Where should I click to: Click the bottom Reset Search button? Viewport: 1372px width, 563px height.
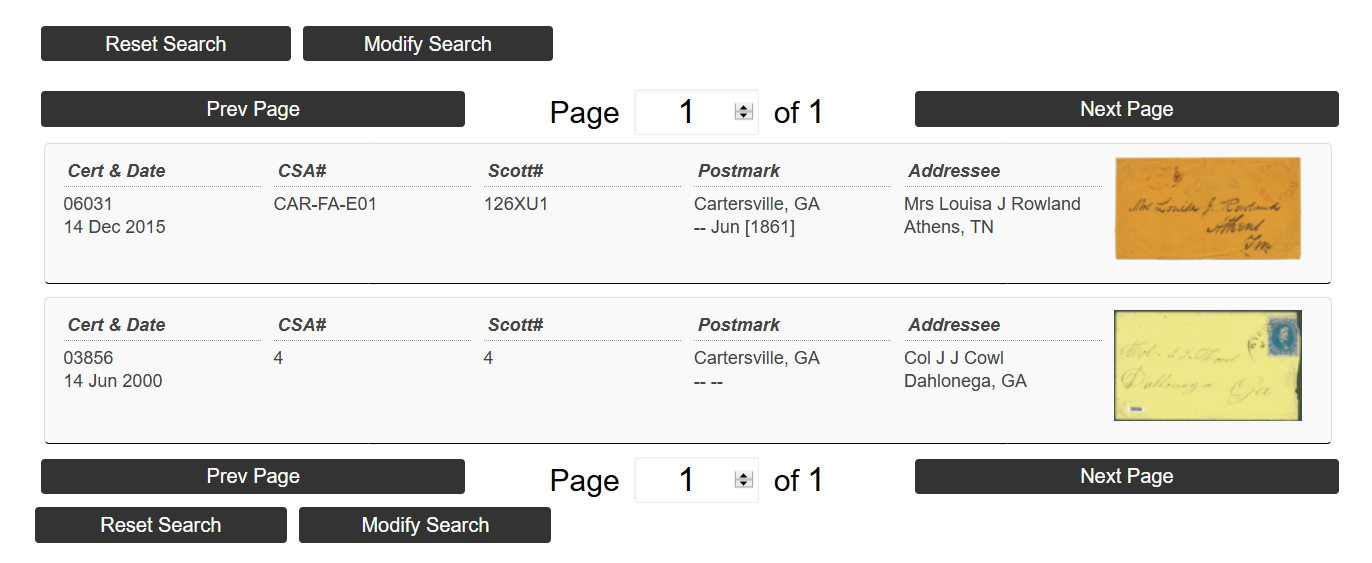(x=161, y=525)
